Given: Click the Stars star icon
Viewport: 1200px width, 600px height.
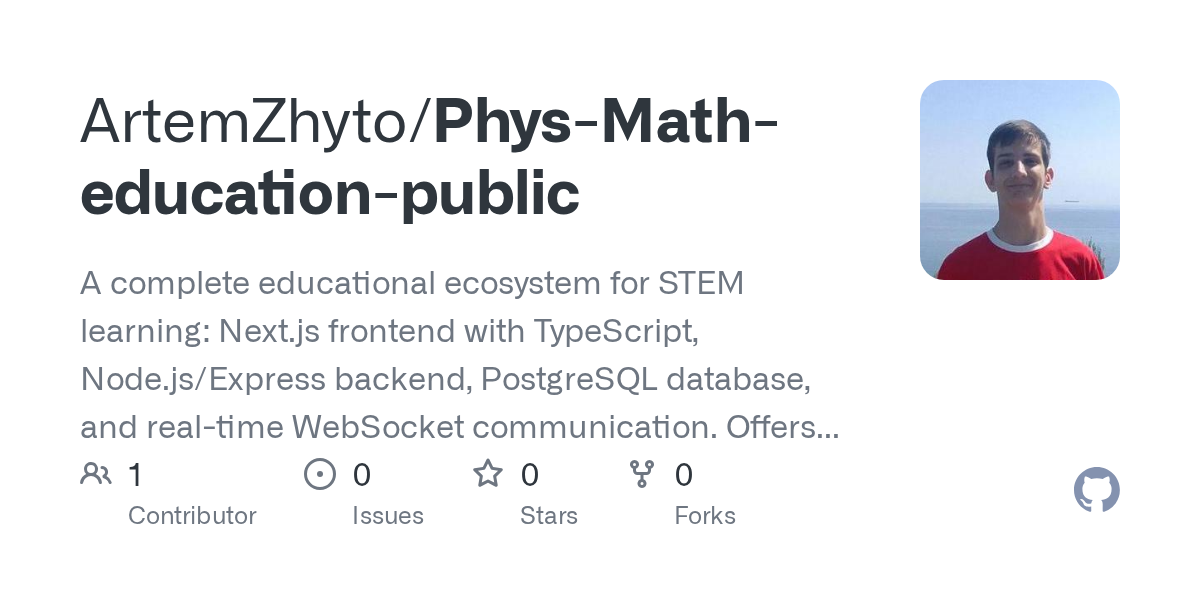Looking at the screenshot, I should tap(488, 474).
